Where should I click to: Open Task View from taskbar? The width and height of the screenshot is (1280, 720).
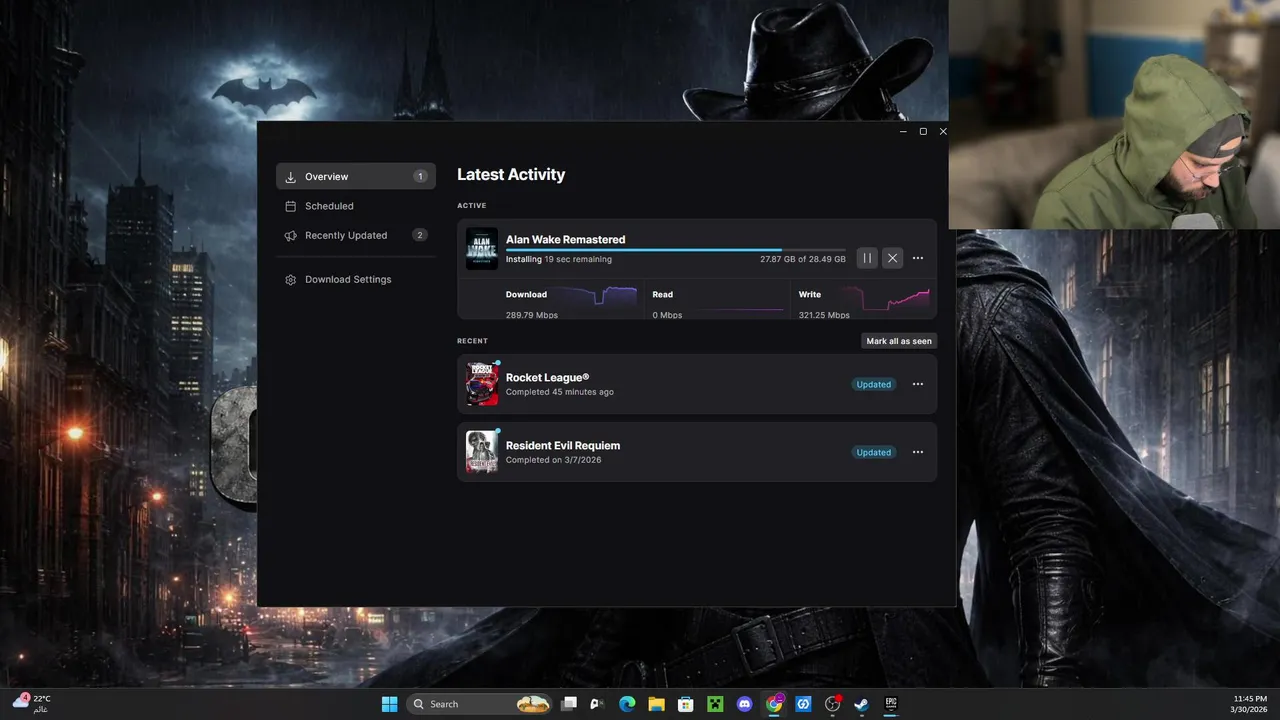[x=569, y=704]
